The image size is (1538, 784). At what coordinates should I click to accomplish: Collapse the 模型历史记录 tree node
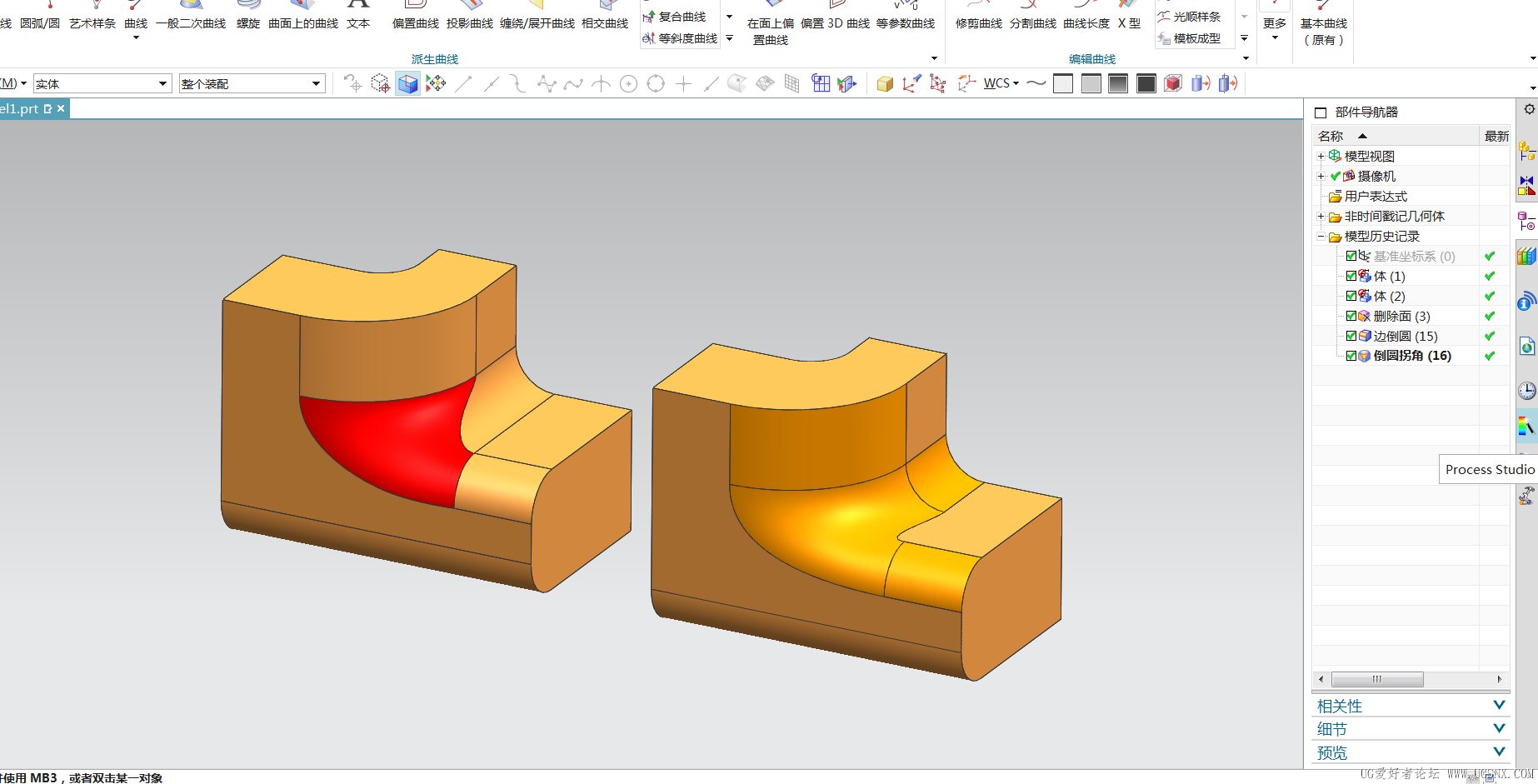pyautogui.click(x=1321, y=236)
